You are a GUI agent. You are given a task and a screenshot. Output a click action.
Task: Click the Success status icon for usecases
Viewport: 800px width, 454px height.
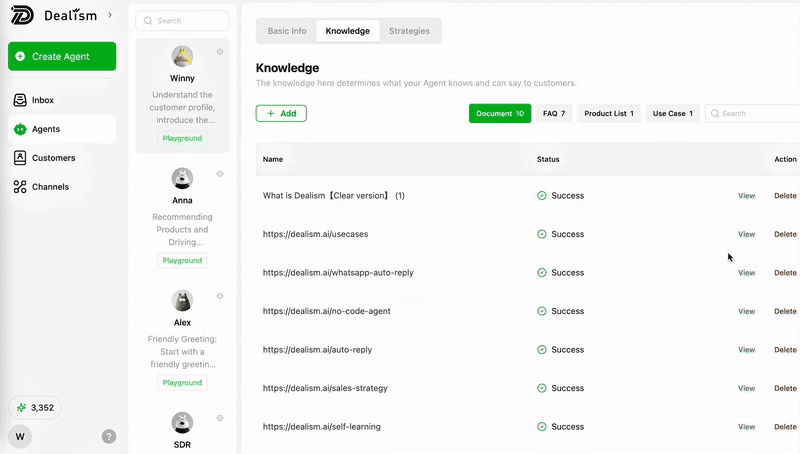[x=542, y=234]
